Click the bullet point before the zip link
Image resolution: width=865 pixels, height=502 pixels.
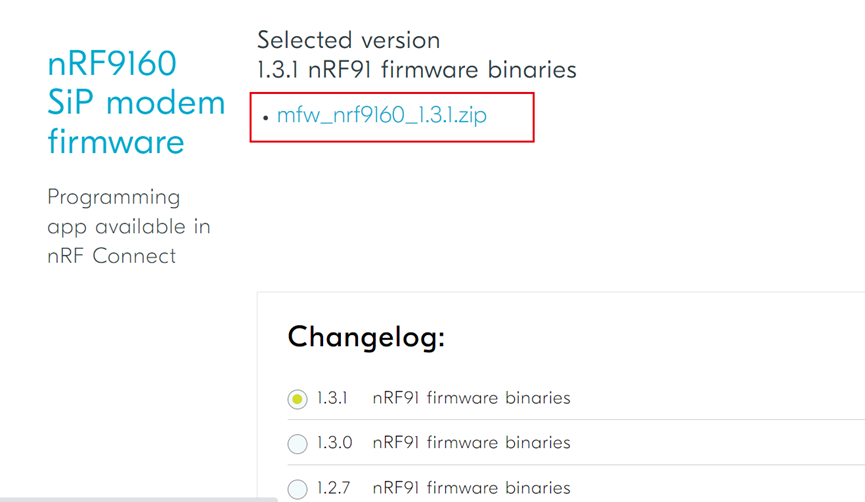coord(265,118)
